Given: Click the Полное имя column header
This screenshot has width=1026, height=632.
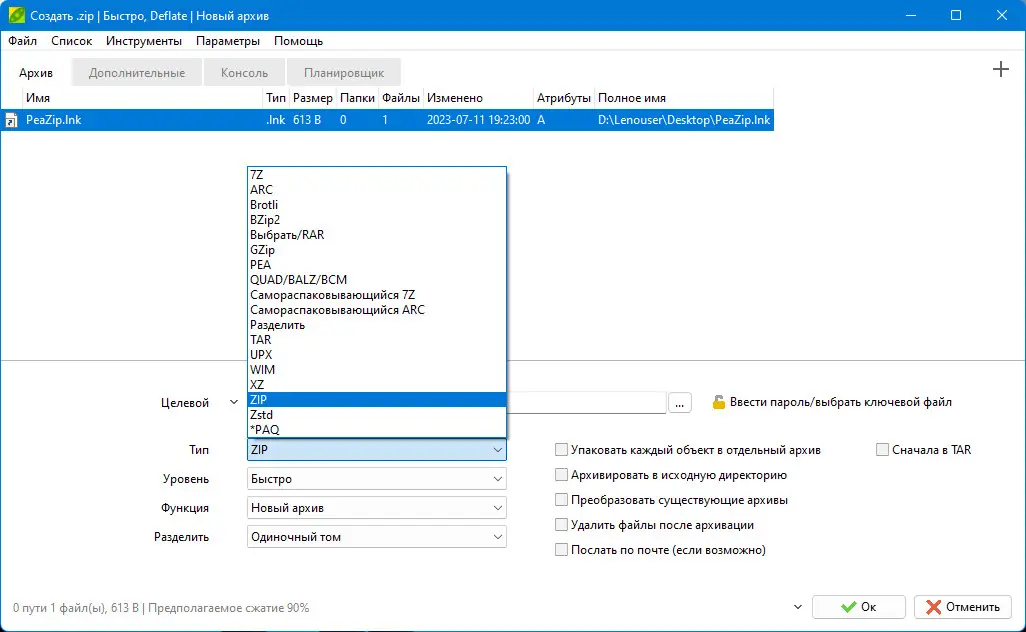Looking at the screenshot, I should (684, 98).
